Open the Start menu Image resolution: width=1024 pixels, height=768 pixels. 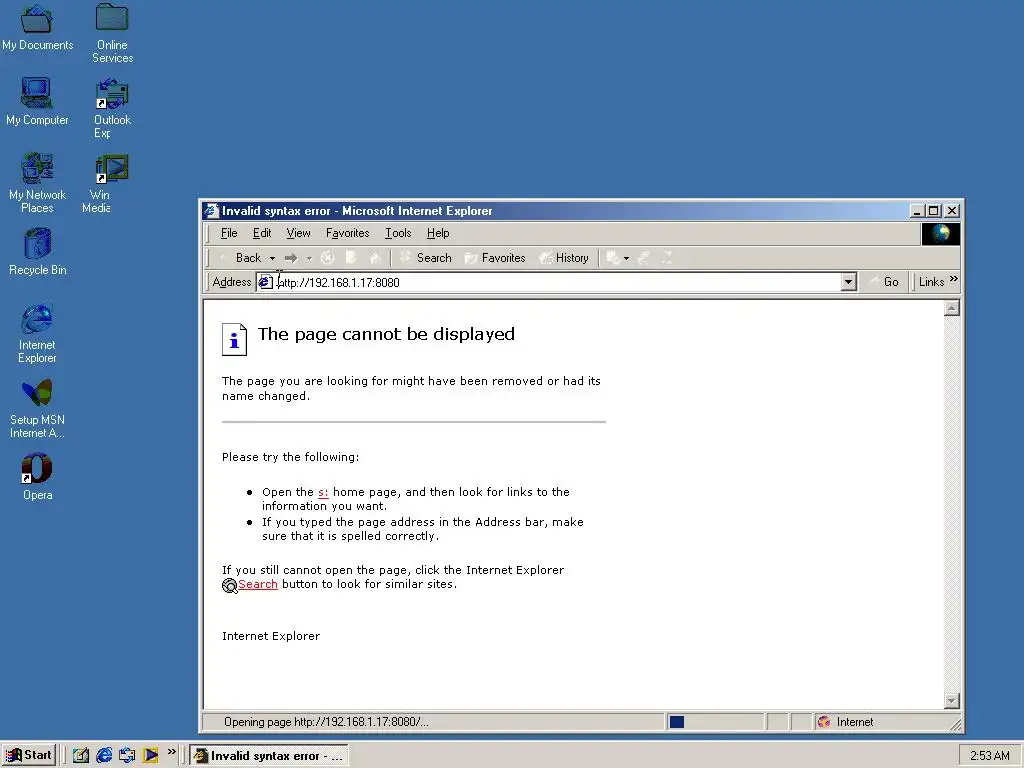[29, 755]
